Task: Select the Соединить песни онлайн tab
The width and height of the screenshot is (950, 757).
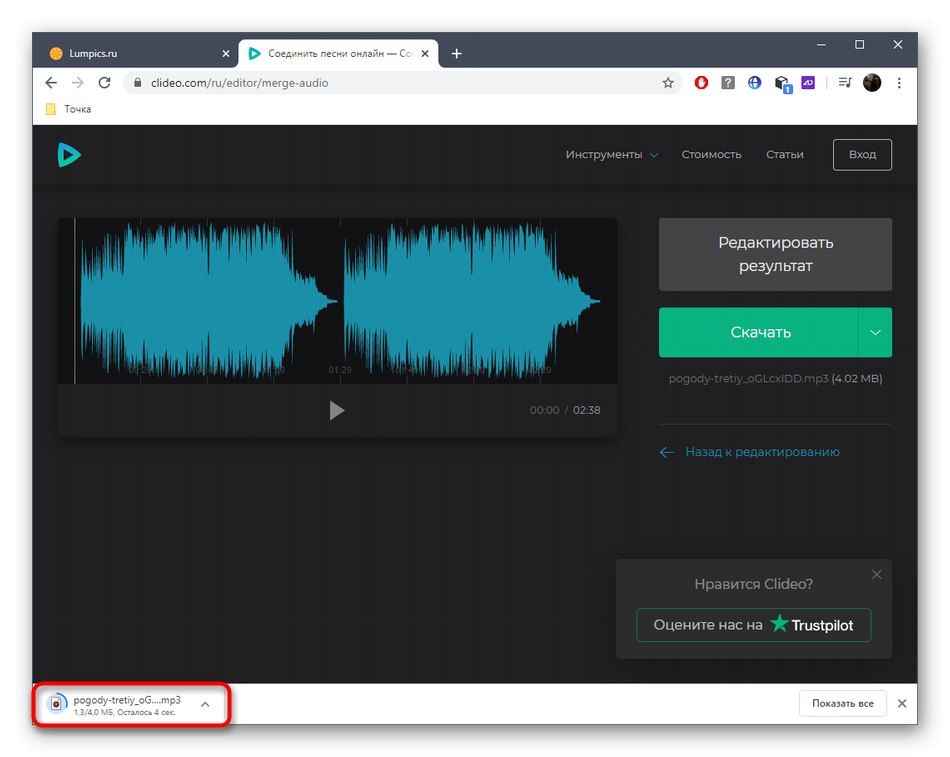Action: click(338, 53)
